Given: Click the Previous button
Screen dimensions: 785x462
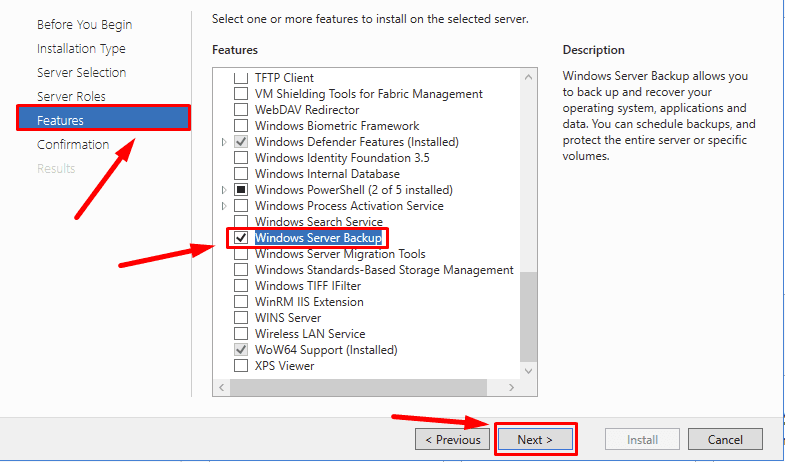Looking at the screenshot, I should click(453, 439).
